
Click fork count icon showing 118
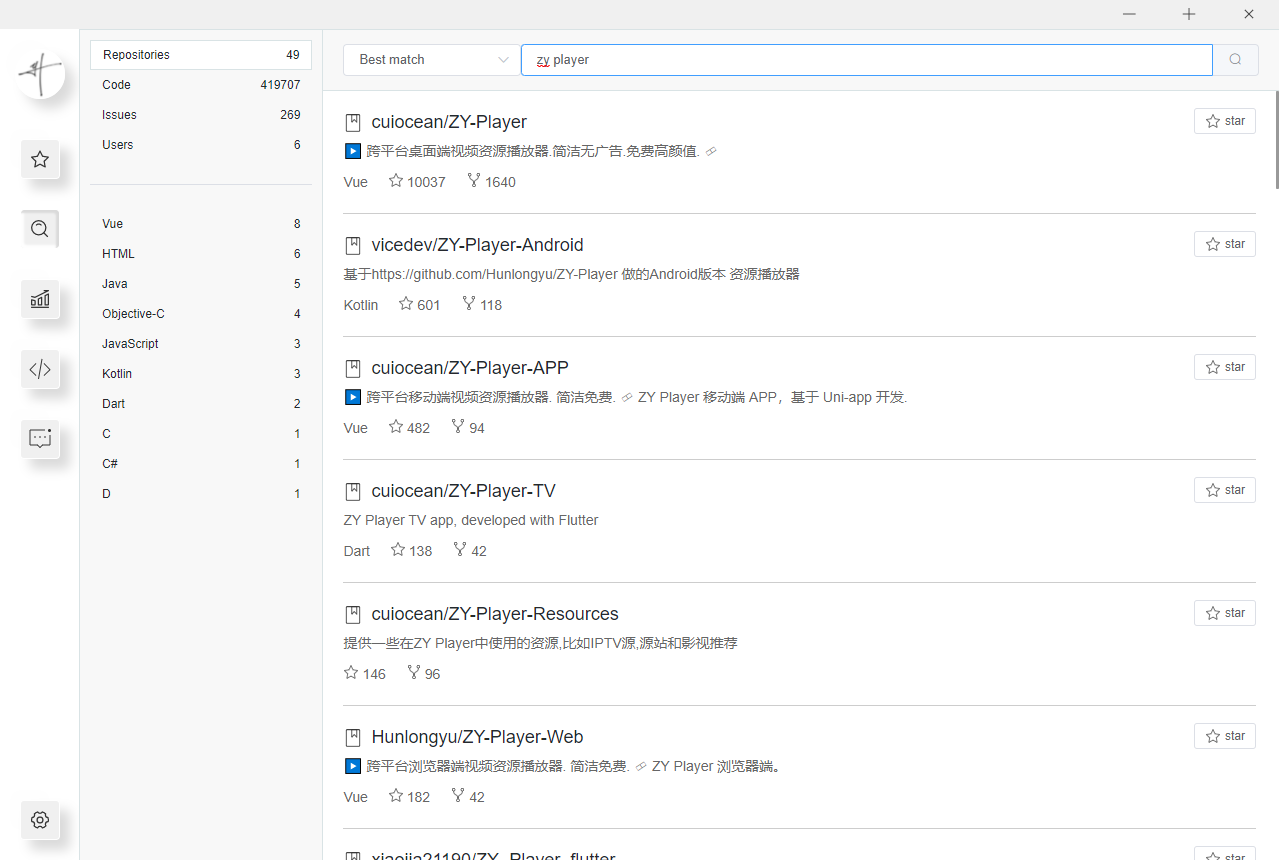coord(469,304)
